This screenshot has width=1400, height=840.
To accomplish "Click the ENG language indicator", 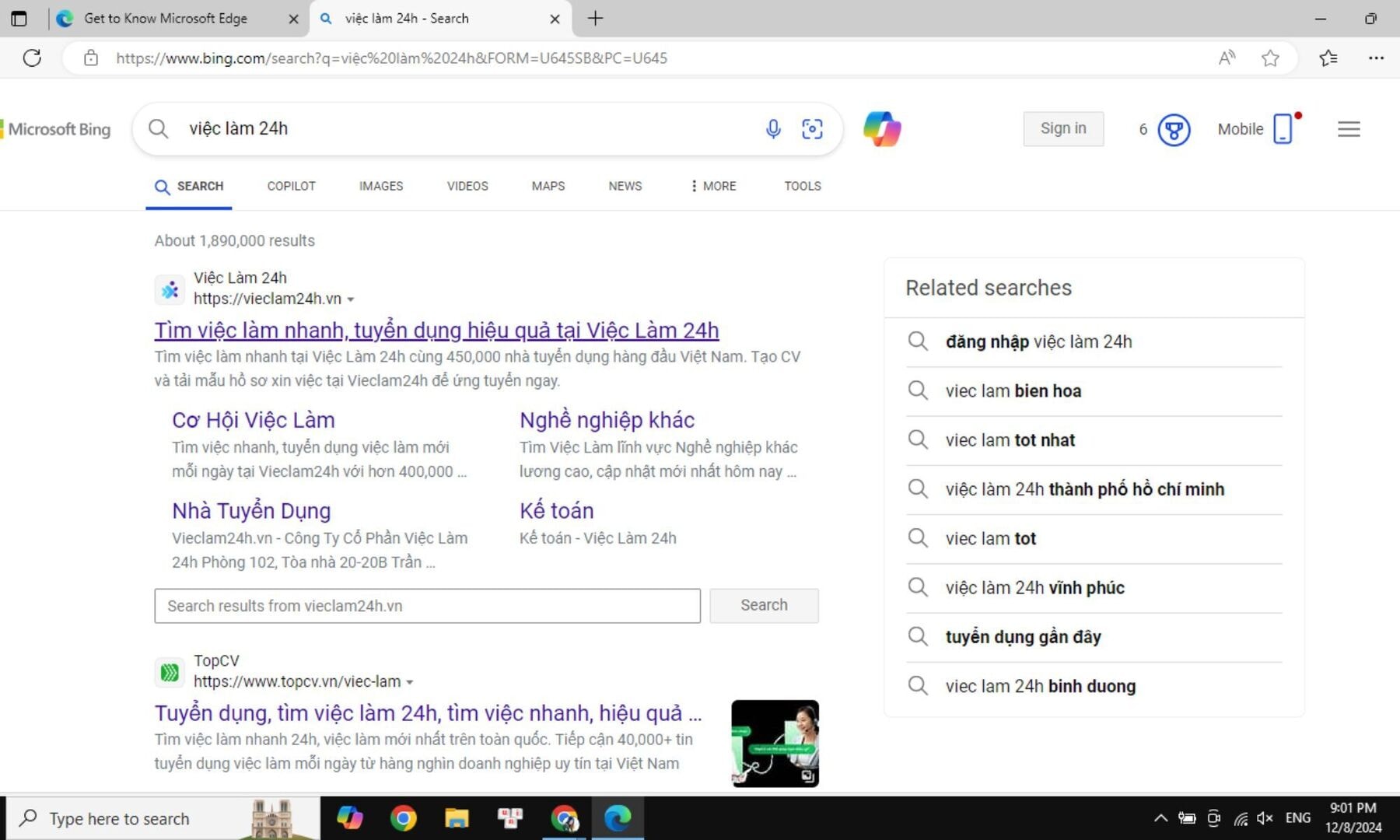I will point(1297,818).
